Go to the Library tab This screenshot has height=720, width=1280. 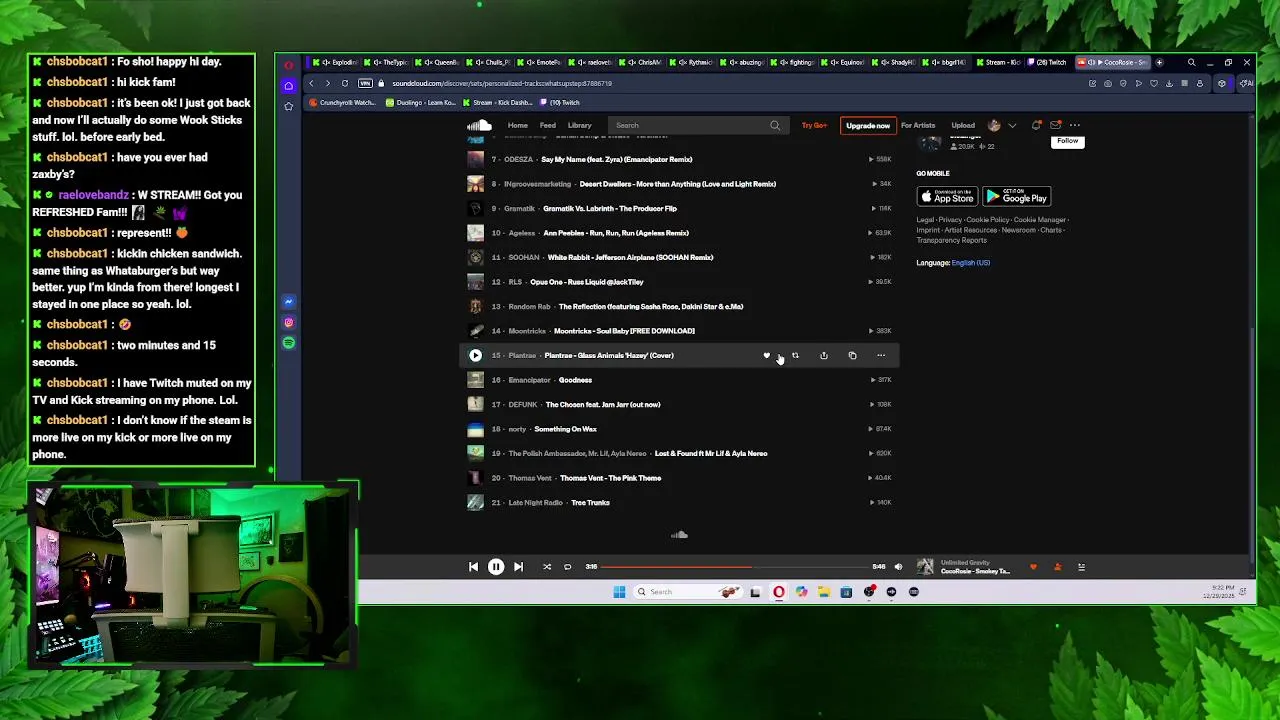click(580, 125)
